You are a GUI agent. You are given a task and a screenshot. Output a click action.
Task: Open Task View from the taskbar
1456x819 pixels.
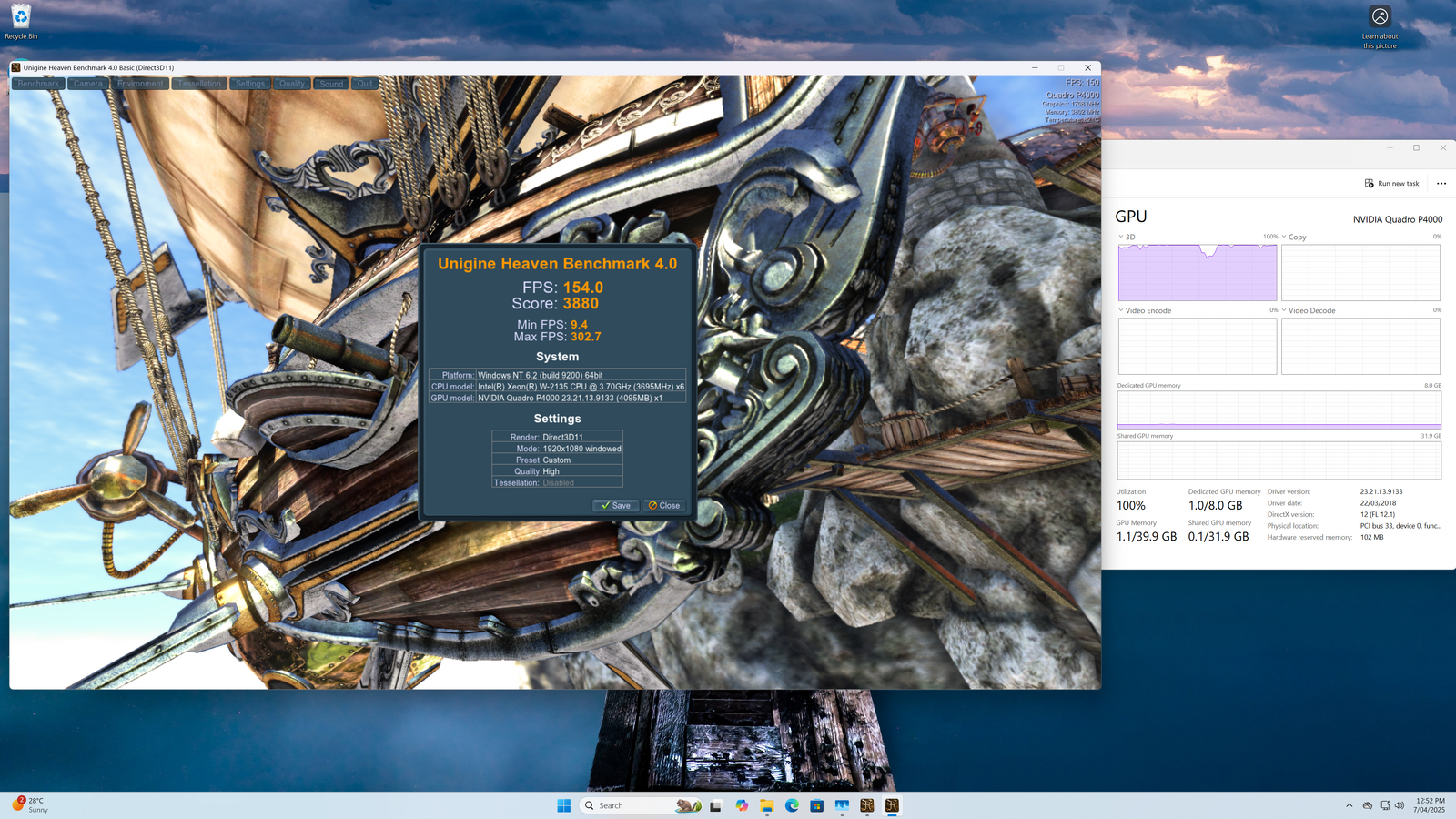coord(716,805)
